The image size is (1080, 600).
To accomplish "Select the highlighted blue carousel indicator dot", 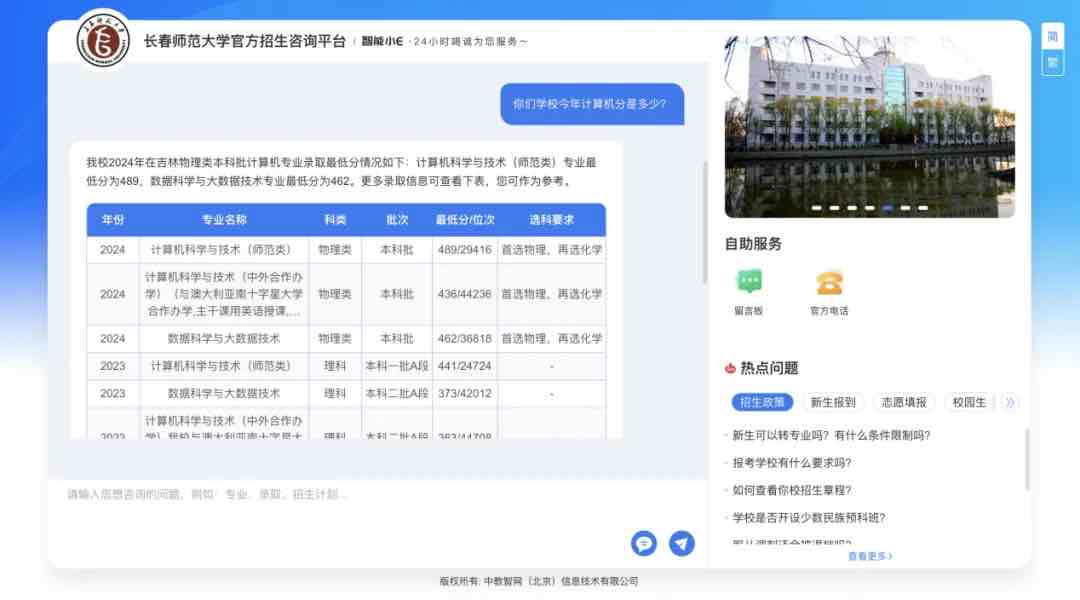I will click(888, 207).
